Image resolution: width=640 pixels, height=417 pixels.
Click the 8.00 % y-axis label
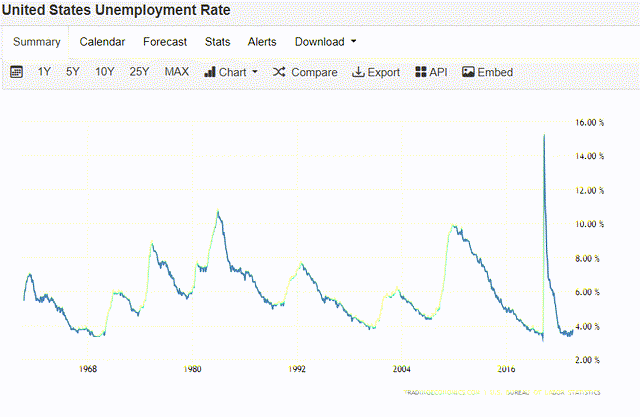[x=587, y=258]
